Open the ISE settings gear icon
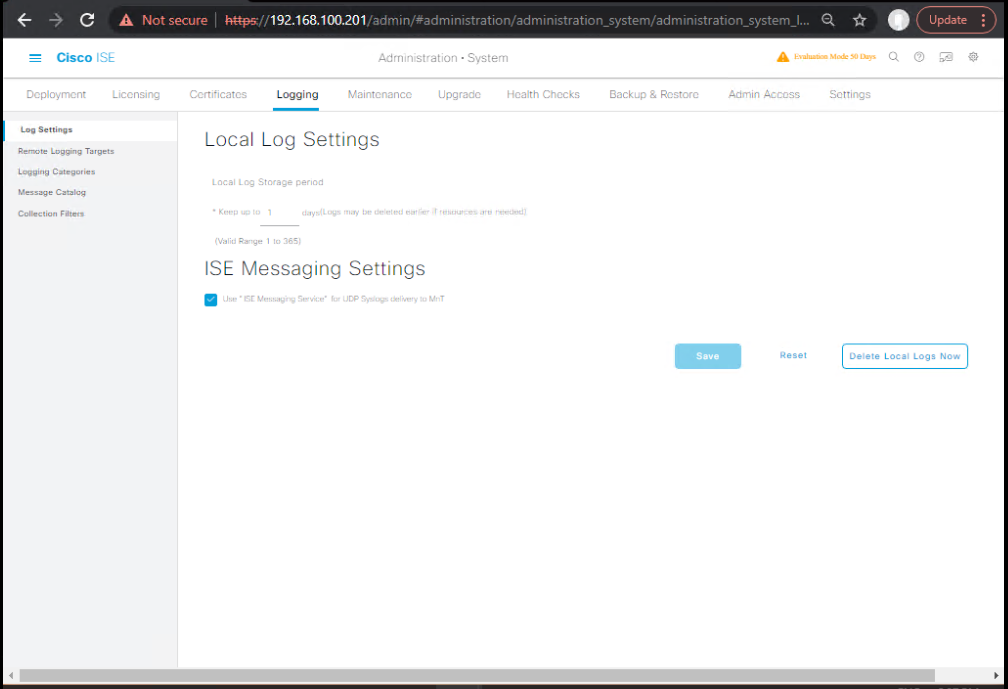This screenshot has width=1008, height=689. [x=973, y=57]
